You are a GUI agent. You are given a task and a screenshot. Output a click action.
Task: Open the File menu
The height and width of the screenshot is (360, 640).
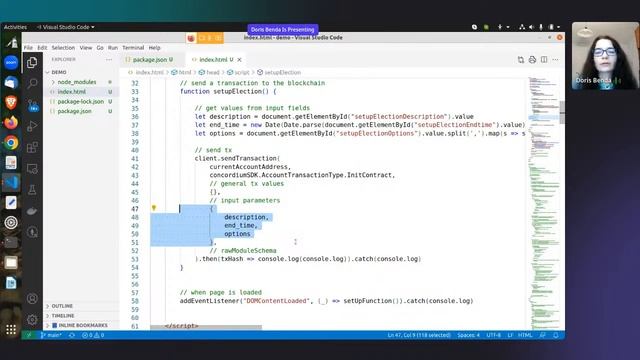[x=28, y=48]
